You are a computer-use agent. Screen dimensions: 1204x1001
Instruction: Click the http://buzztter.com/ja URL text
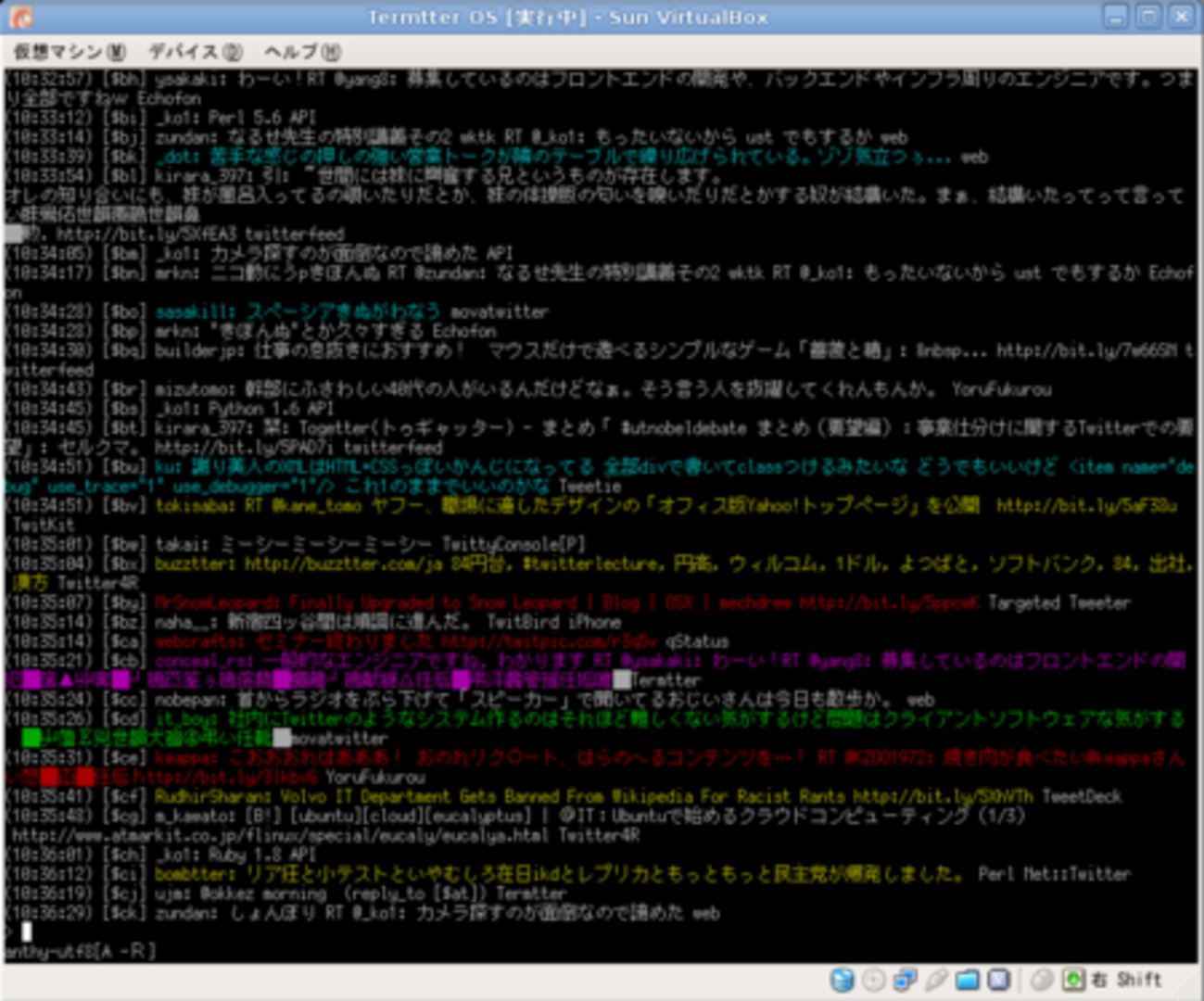342,564
